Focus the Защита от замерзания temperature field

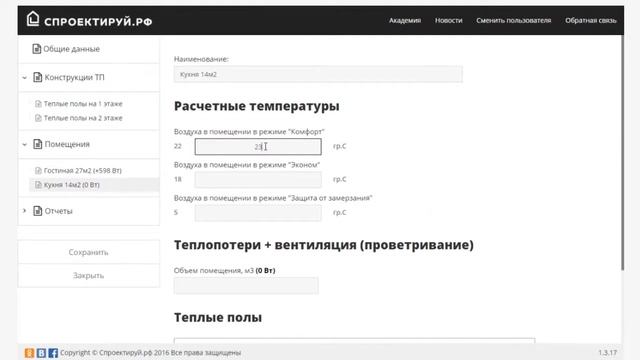[x=258, y=213]
